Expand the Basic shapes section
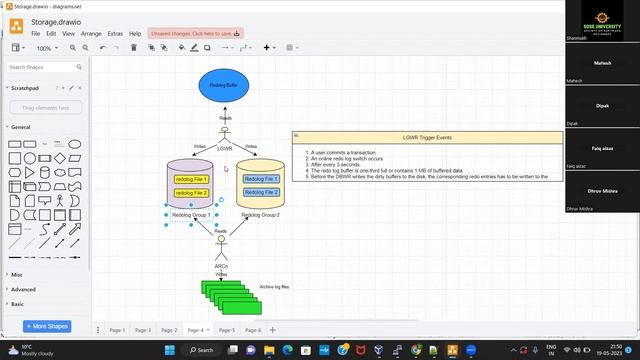This screenshot has width=640, height=360. (x=17, y=304)
